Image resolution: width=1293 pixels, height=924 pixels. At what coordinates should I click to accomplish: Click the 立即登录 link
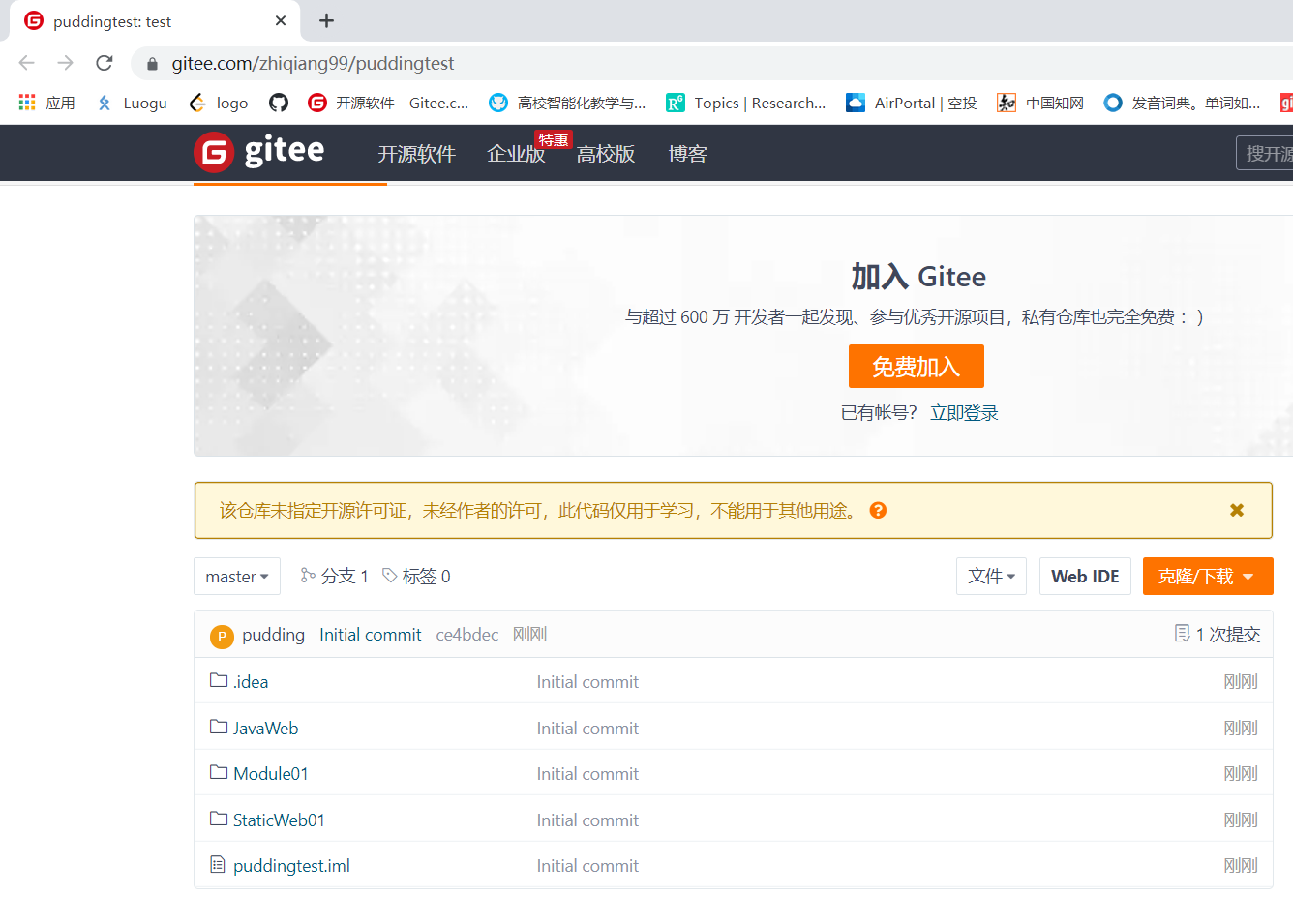964,413
